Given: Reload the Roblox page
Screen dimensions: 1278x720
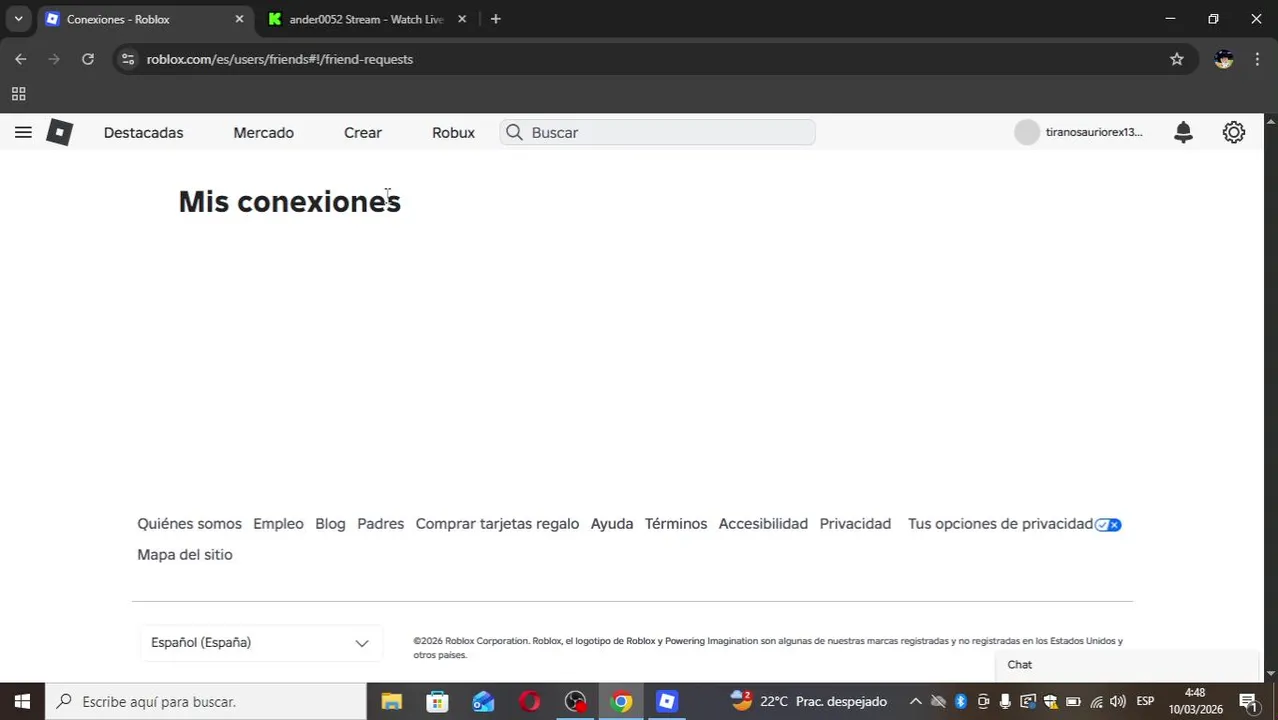Looking at the screenshot, I should pyautogui.click(x=88, y=59).
